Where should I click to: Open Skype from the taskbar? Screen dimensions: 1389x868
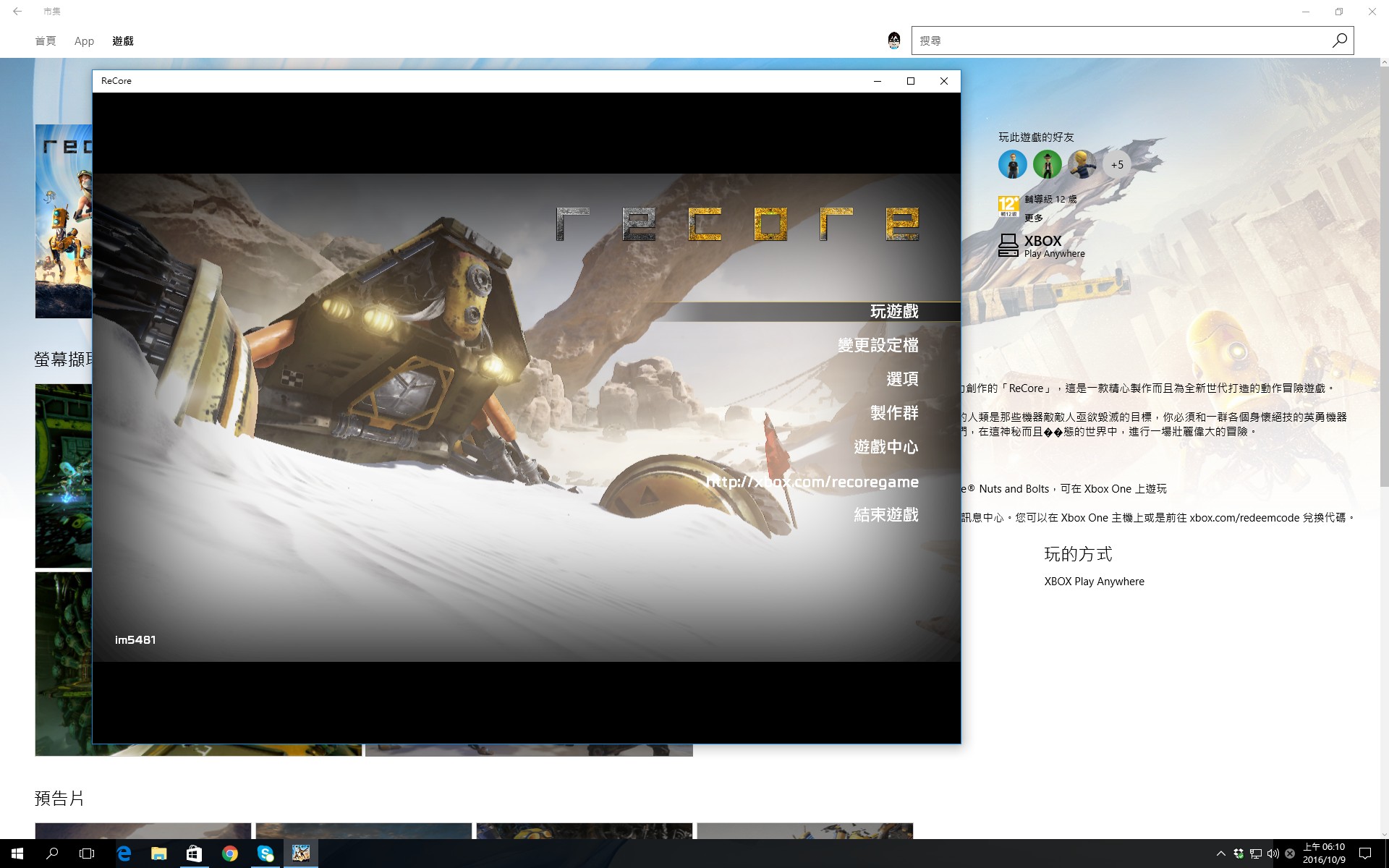tap(266, 854)
